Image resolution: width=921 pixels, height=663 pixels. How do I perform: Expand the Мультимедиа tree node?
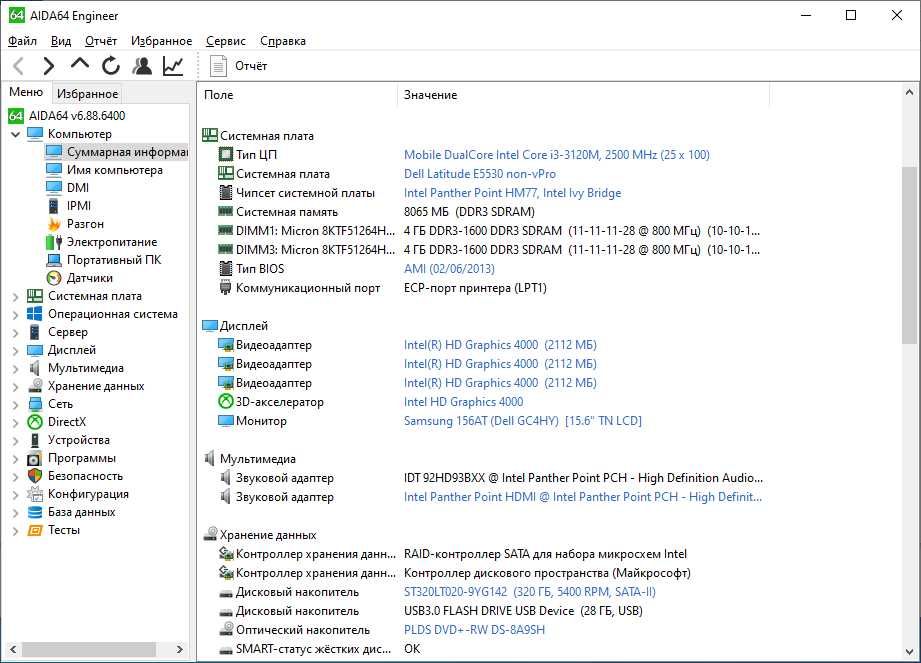[x=16, y=369]
